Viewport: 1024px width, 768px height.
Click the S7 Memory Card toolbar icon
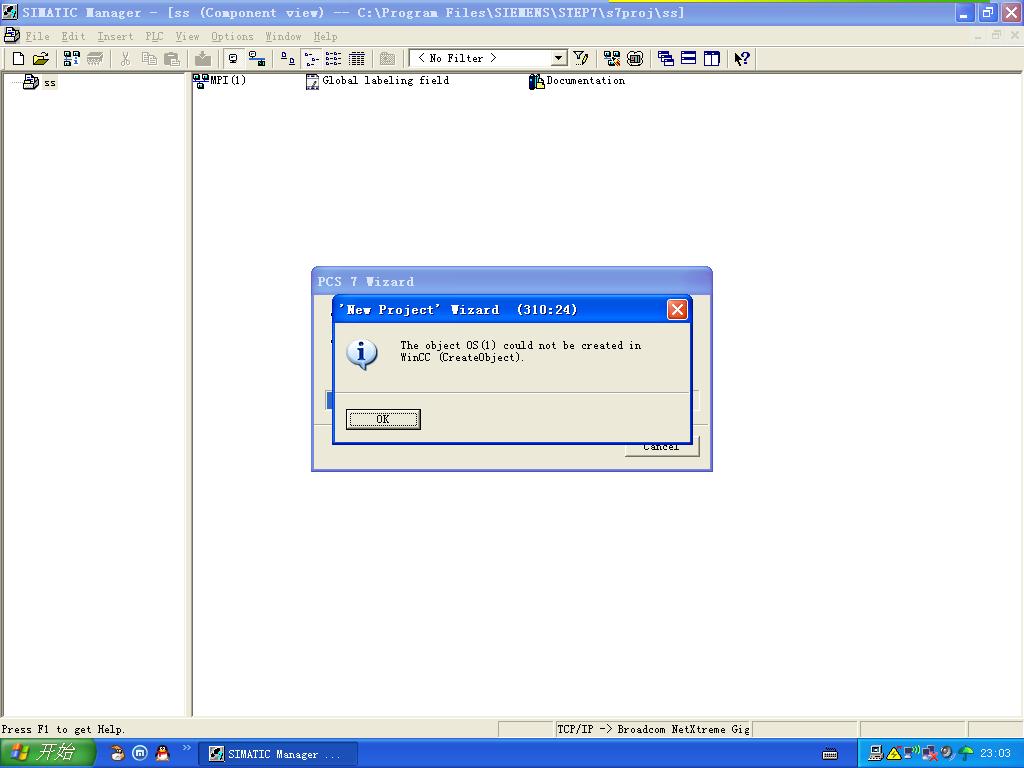coord(95,59)
